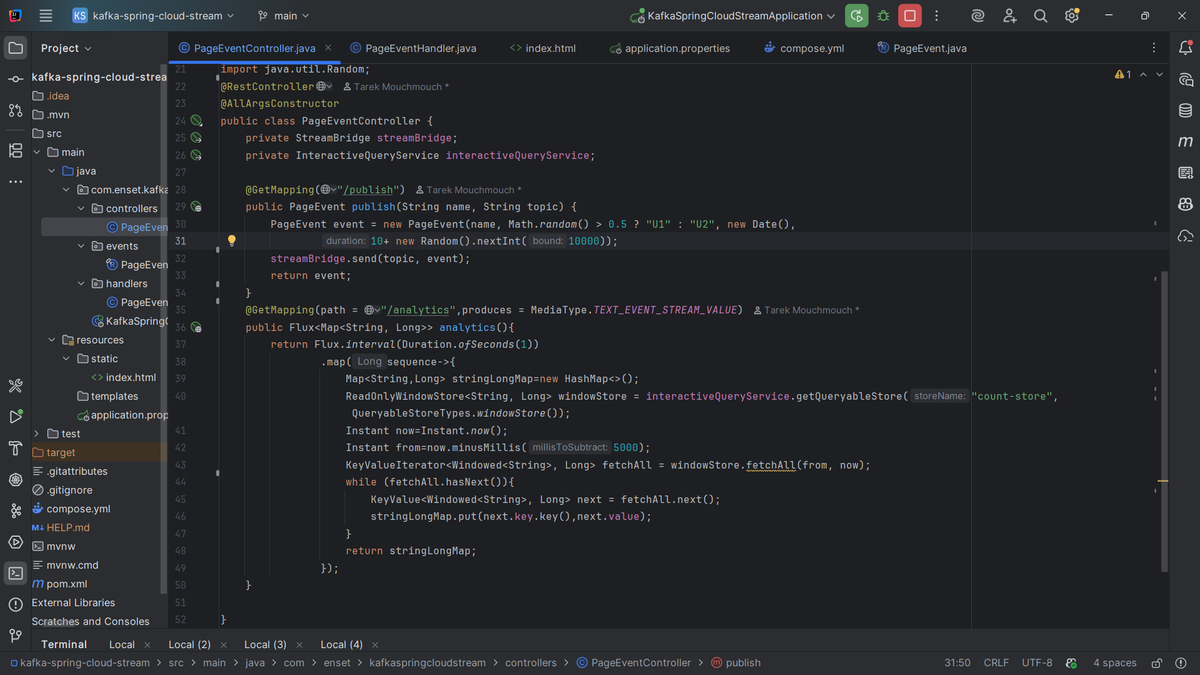Select the Local (3) terminal tab
The width and height of the screenshot is (1200, 675).
[x=265, y=645]
